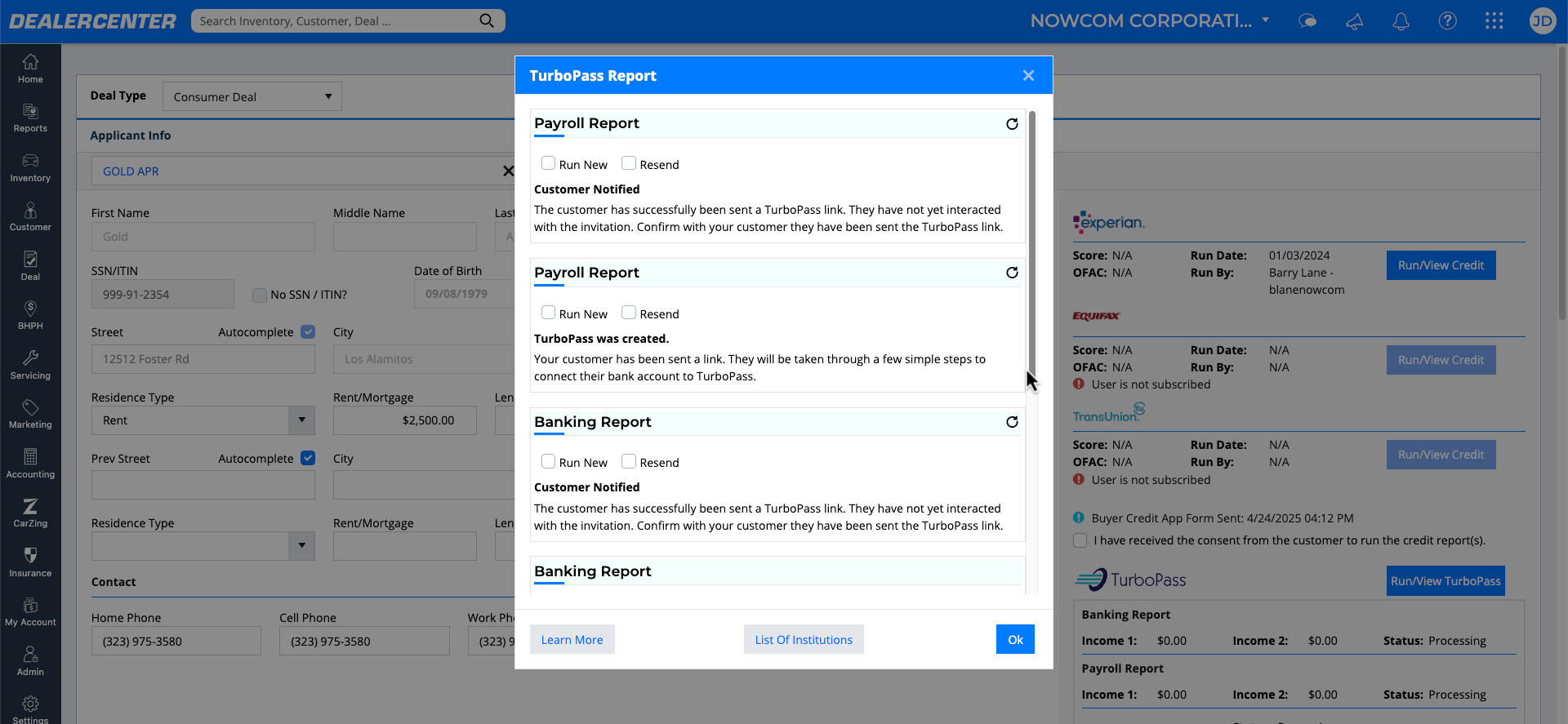Click Run/View TurboPass button
The height and width of the screenshot is (724, 1568).
pyautogui.click(x=1445, y=581)
